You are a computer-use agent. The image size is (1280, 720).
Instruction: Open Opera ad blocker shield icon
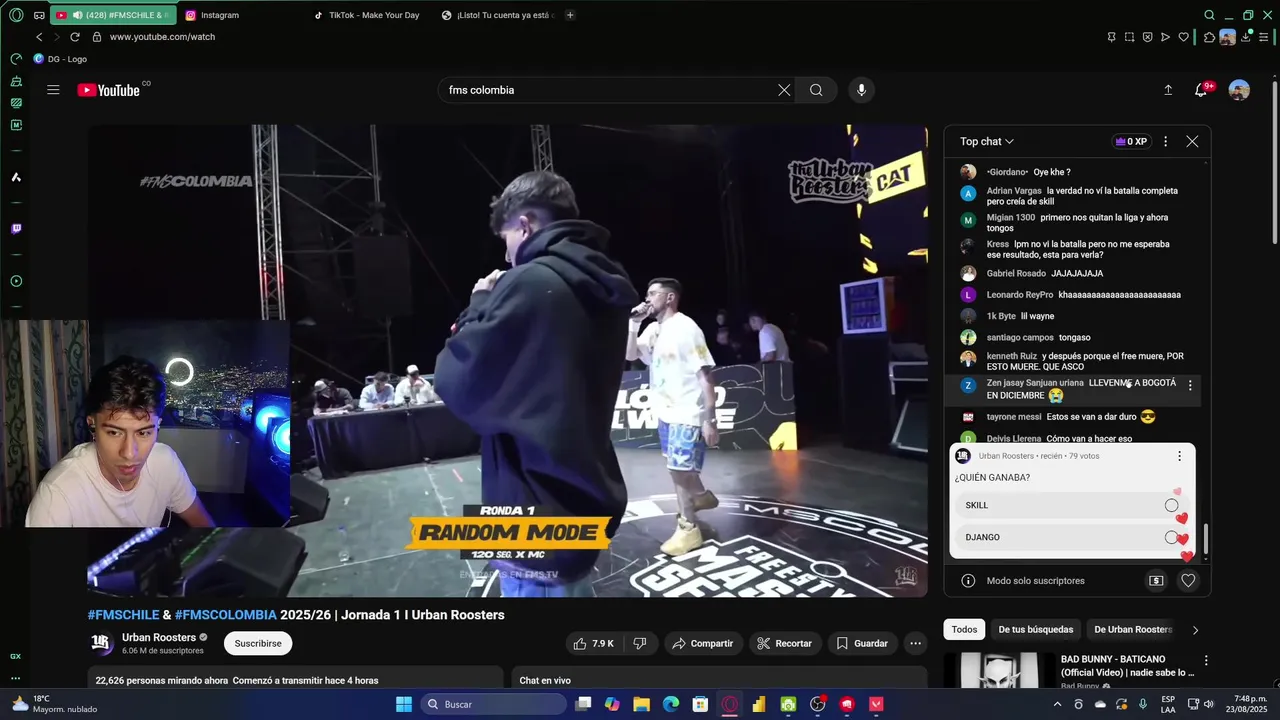(x=1147, y=37)
